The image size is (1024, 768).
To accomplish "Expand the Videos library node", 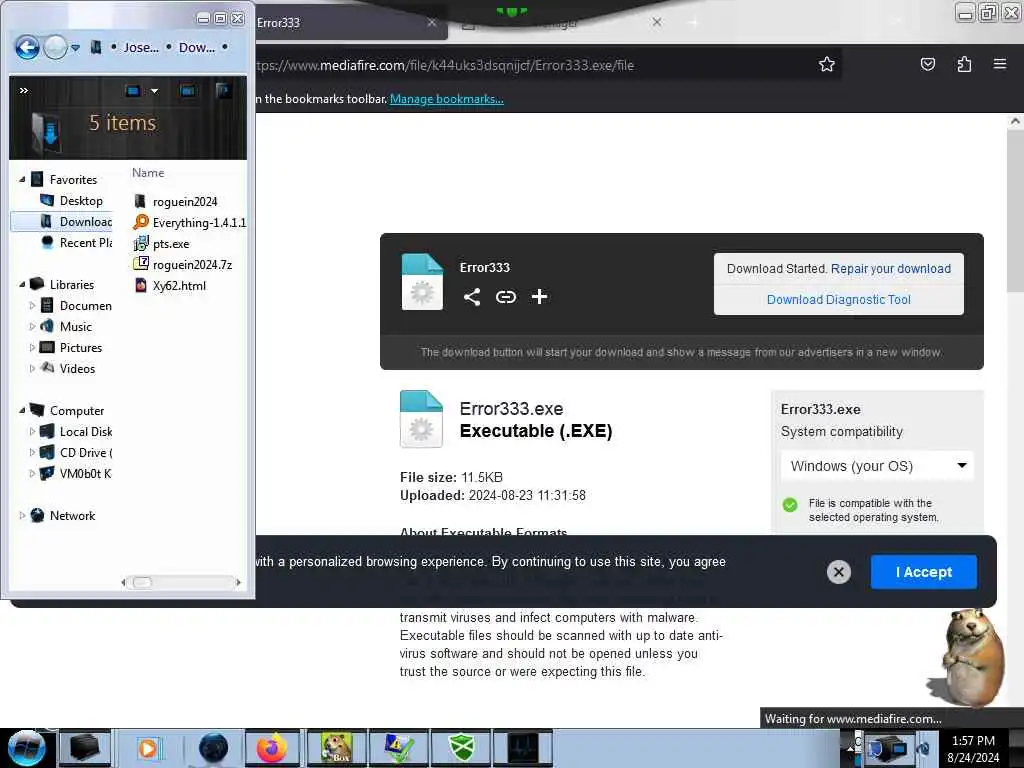I will pos(32,368).
